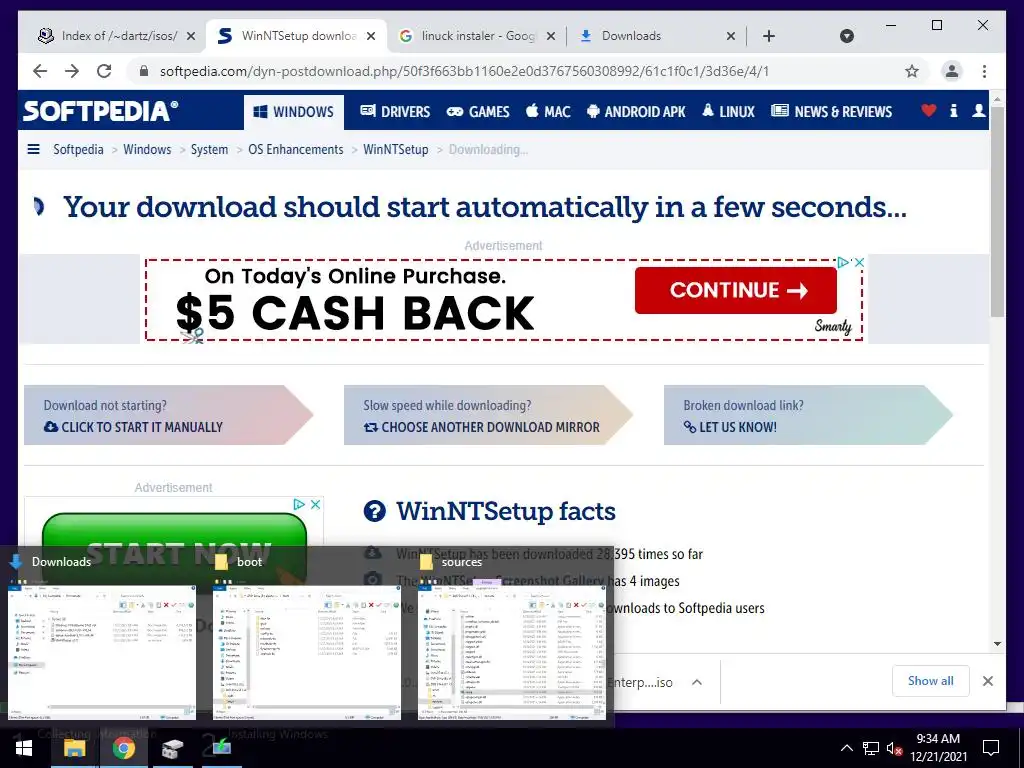
Task: Click the red heart favorites icon
Action: pyautogui.click(x=928, y=111)
